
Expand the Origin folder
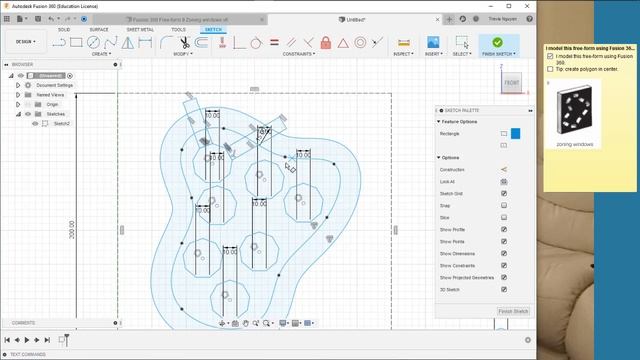[18, 104]
